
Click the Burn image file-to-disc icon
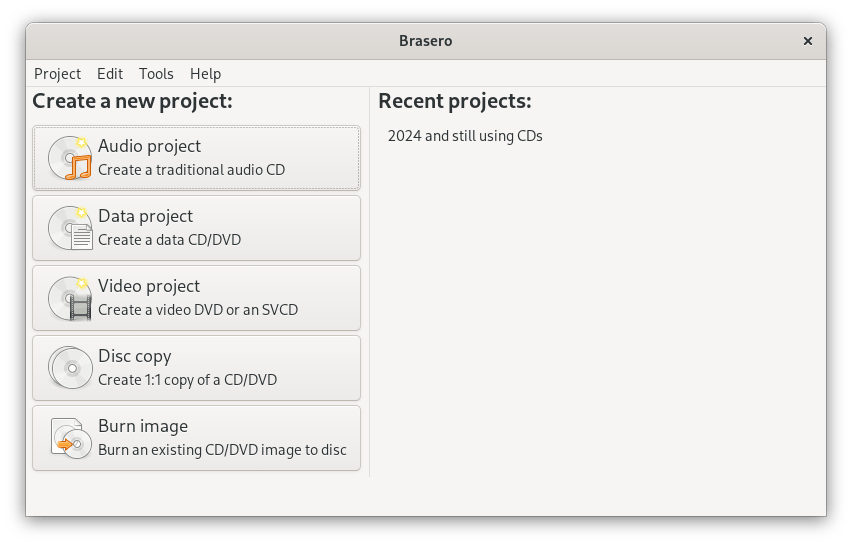click(70, 438)
